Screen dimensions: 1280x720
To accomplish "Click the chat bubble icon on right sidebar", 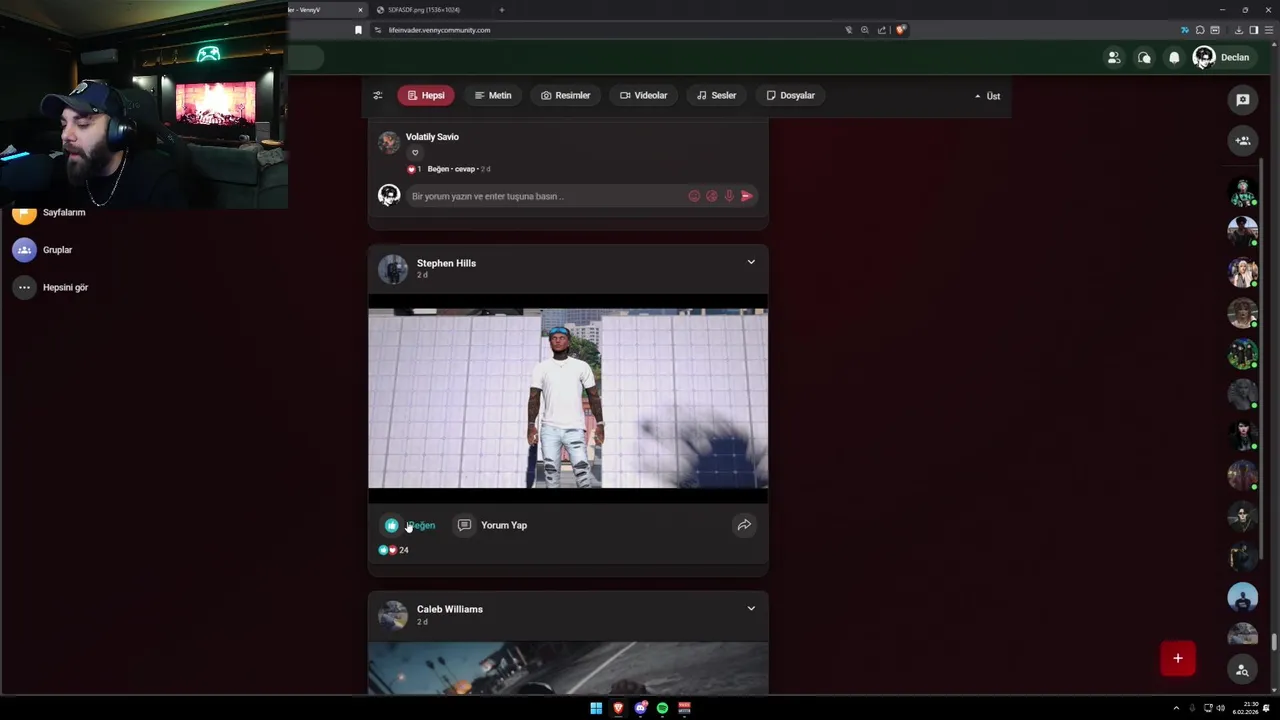I will 1243,100.
